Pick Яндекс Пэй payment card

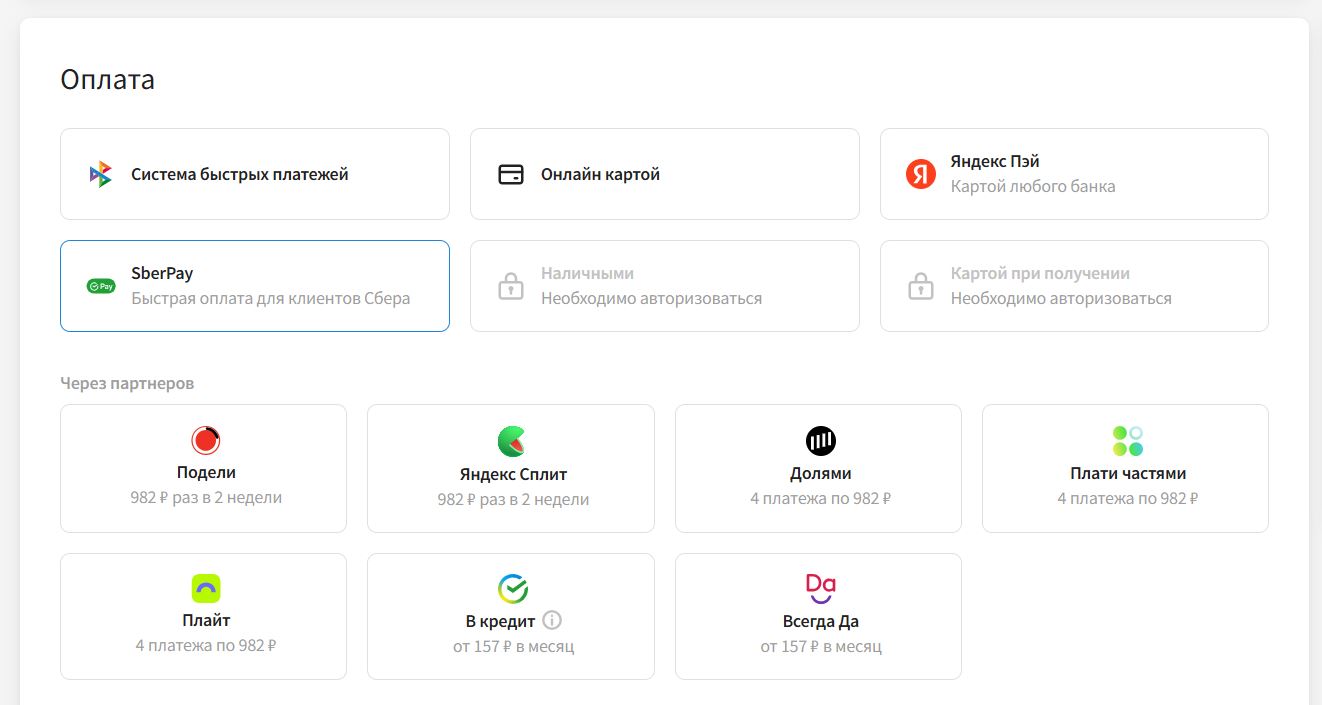1074,174
